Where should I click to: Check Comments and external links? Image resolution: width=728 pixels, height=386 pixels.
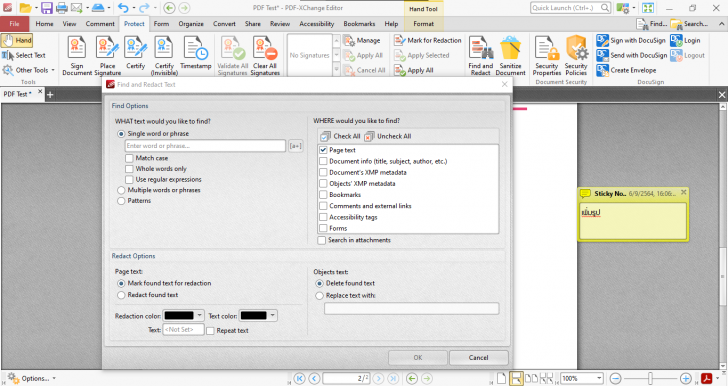pos(323,206)
